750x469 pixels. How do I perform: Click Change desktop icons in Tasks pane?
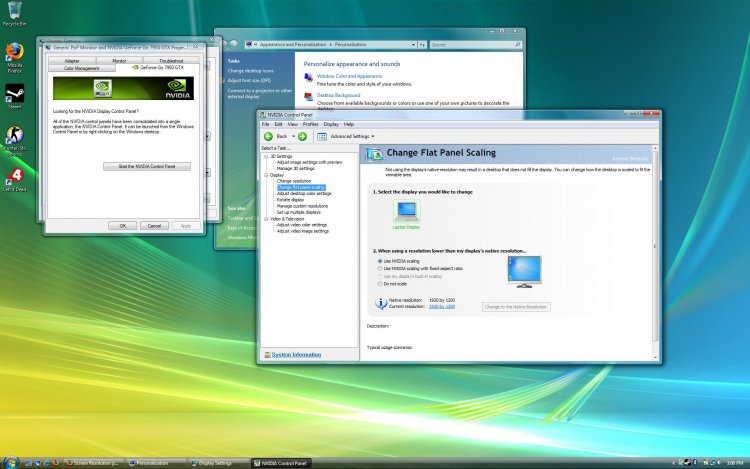251,71
